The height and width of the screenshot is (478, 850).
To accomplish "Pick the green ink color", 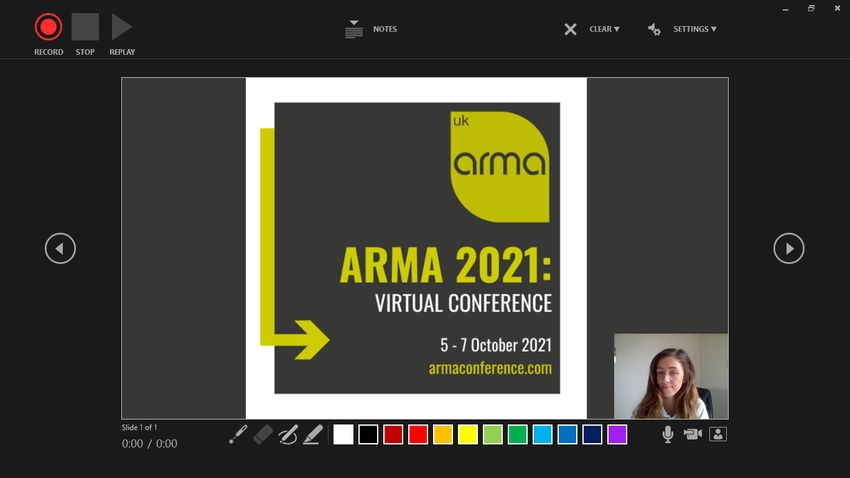I will [x=518, y=435].
